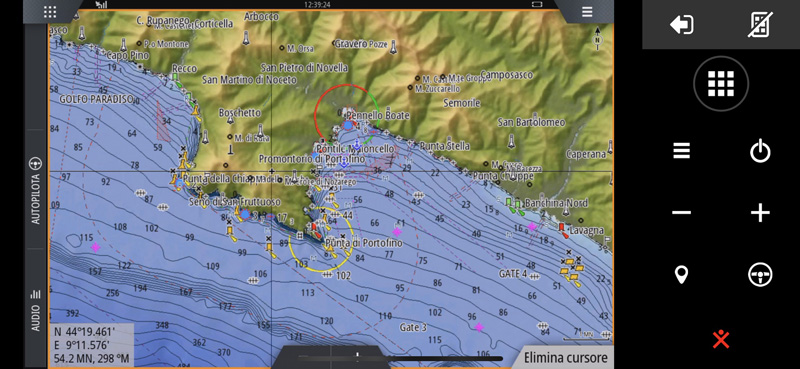Click the Elimina cursore button
800x369 pixels.
point(565,357)
